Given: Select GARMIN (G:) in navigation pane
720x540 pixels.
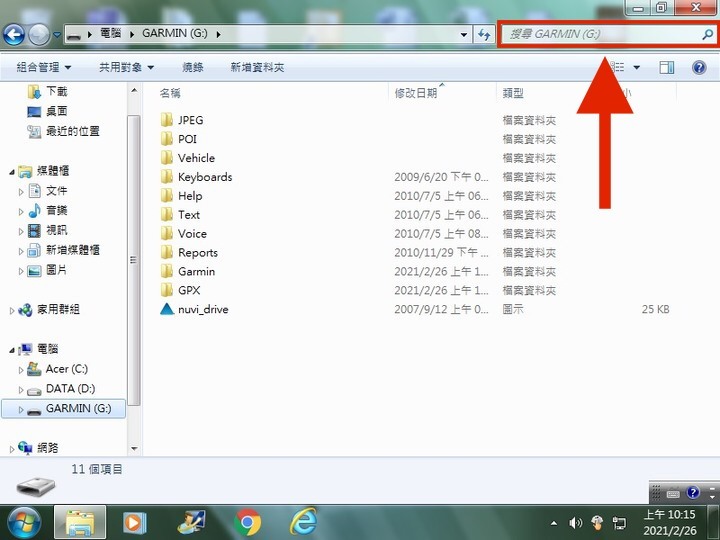Looking at the screenshot, I should click(64, 409).
